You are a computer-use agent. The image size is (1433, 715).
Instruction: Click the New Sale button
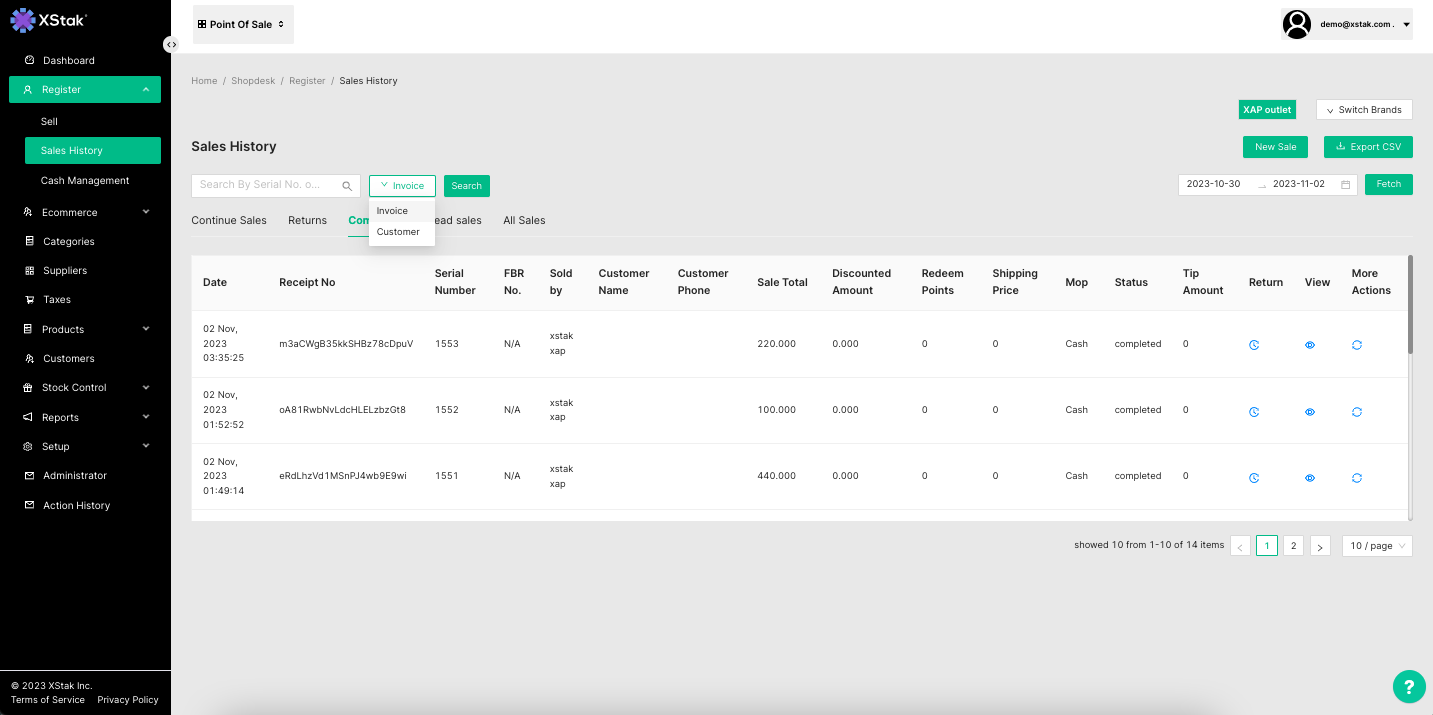point(1275,147)
